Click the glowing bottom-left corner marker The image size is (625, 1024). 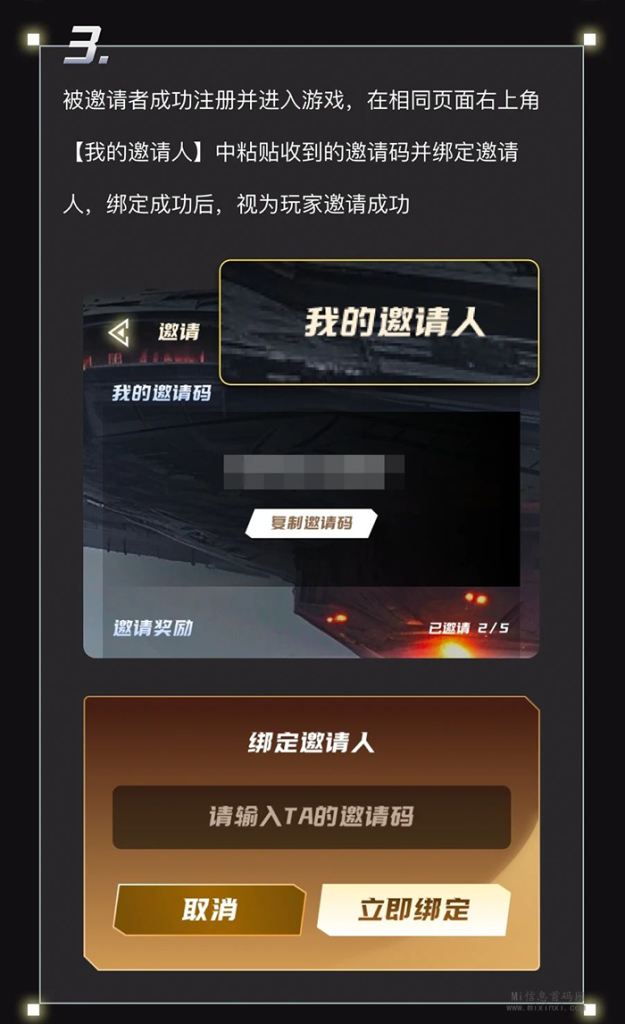pyautogui.click(x=33, y=1010)
